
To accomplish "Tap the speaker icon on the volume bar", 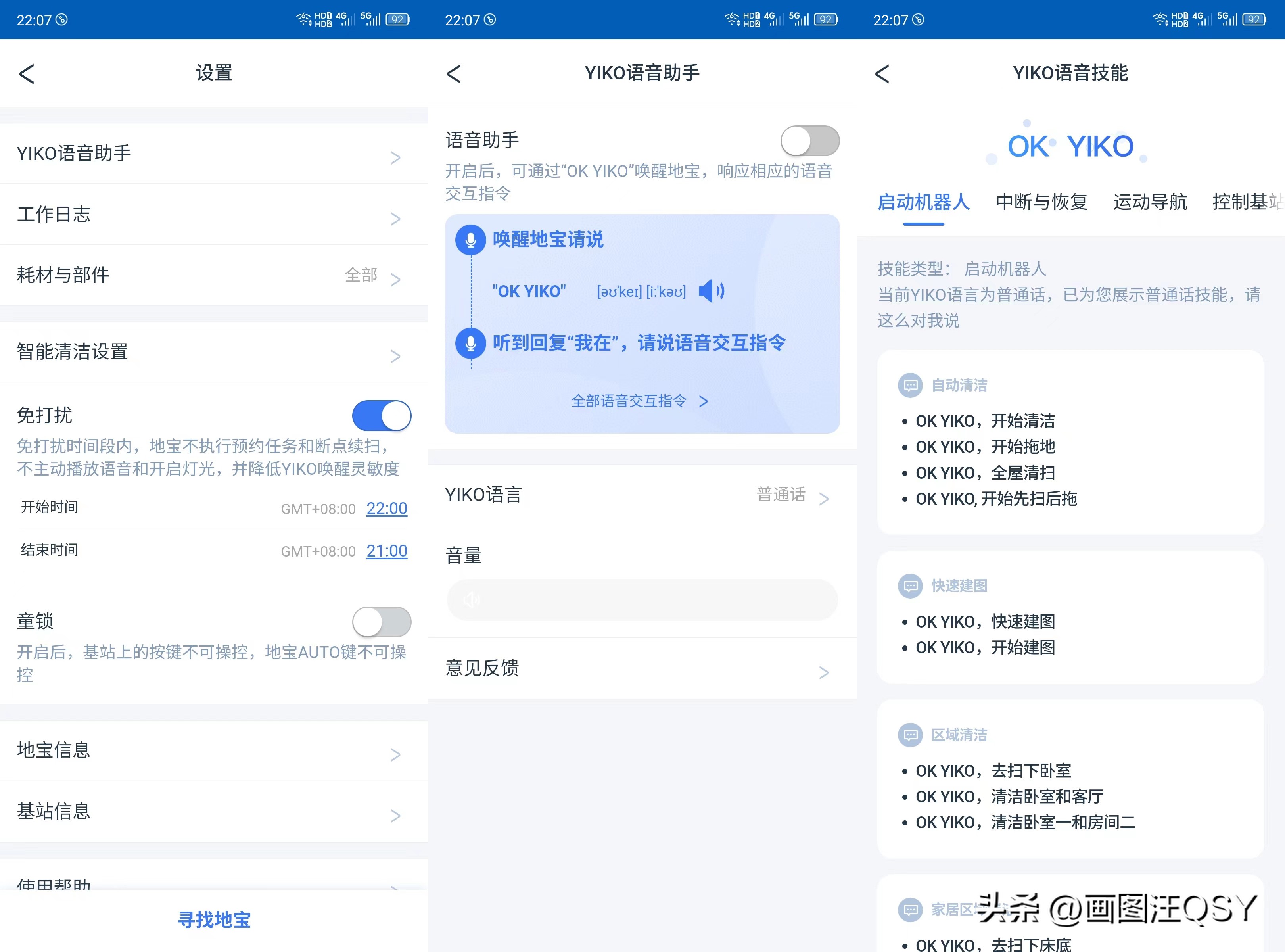I will coord(471,600).
